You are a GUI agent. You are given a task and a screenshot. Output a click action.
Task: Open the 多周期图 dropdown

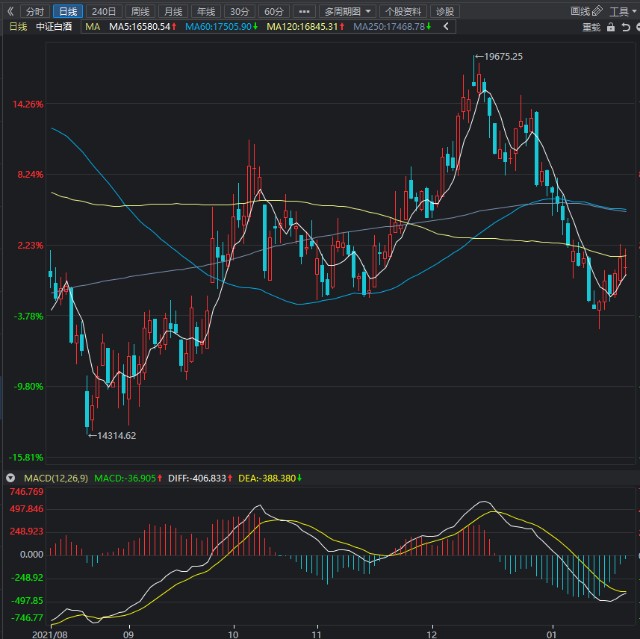346,11
